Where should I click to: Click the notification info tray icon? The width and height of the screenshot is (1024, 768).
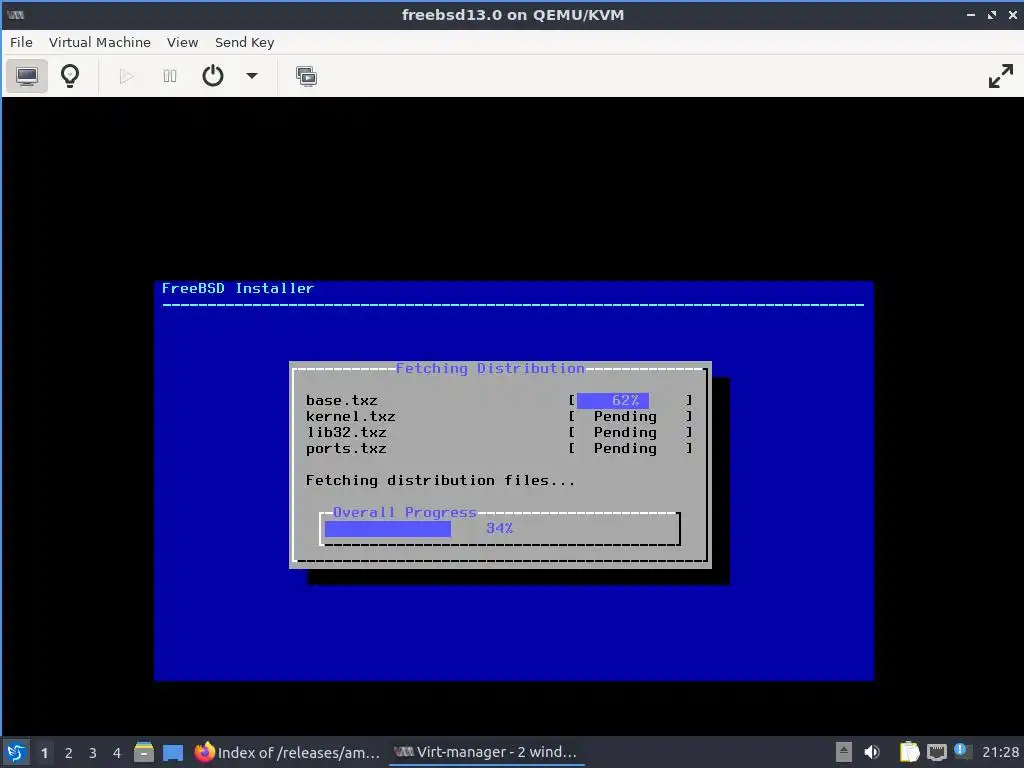click(961, 751)
